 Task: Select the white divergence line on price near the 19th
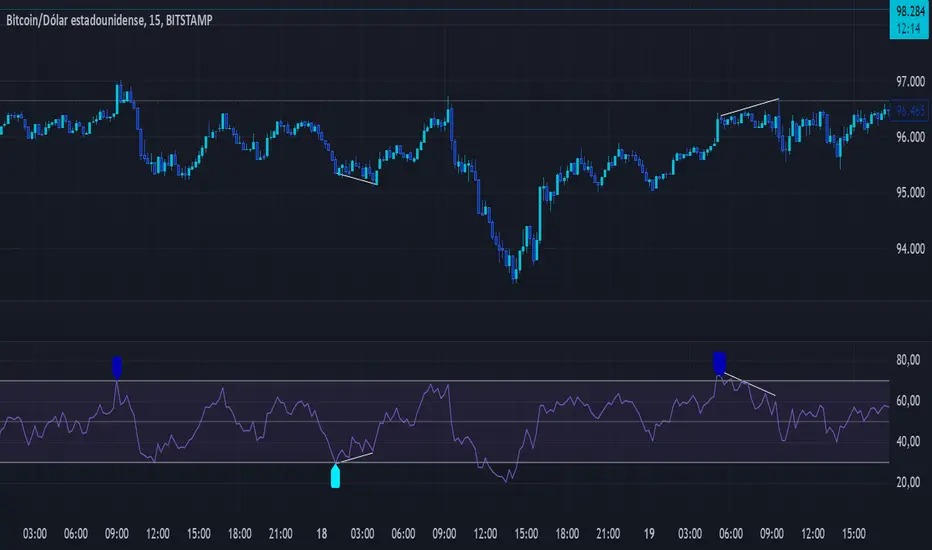pyautogui.click(x=750, y=106)
